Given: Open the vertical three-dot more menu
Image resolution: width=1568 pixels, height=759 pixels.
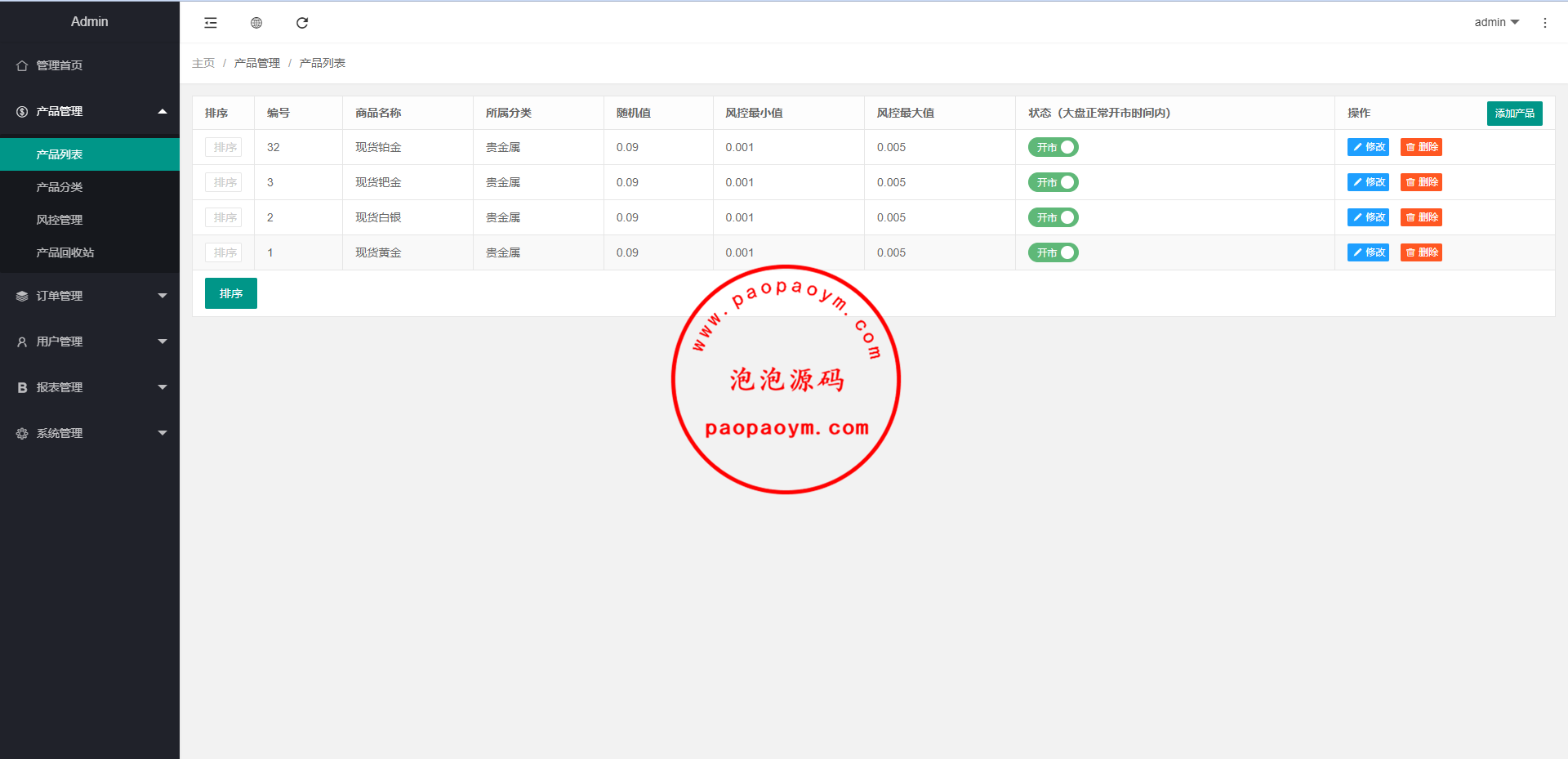Looking at the screenshot, I should point(1544,23).
